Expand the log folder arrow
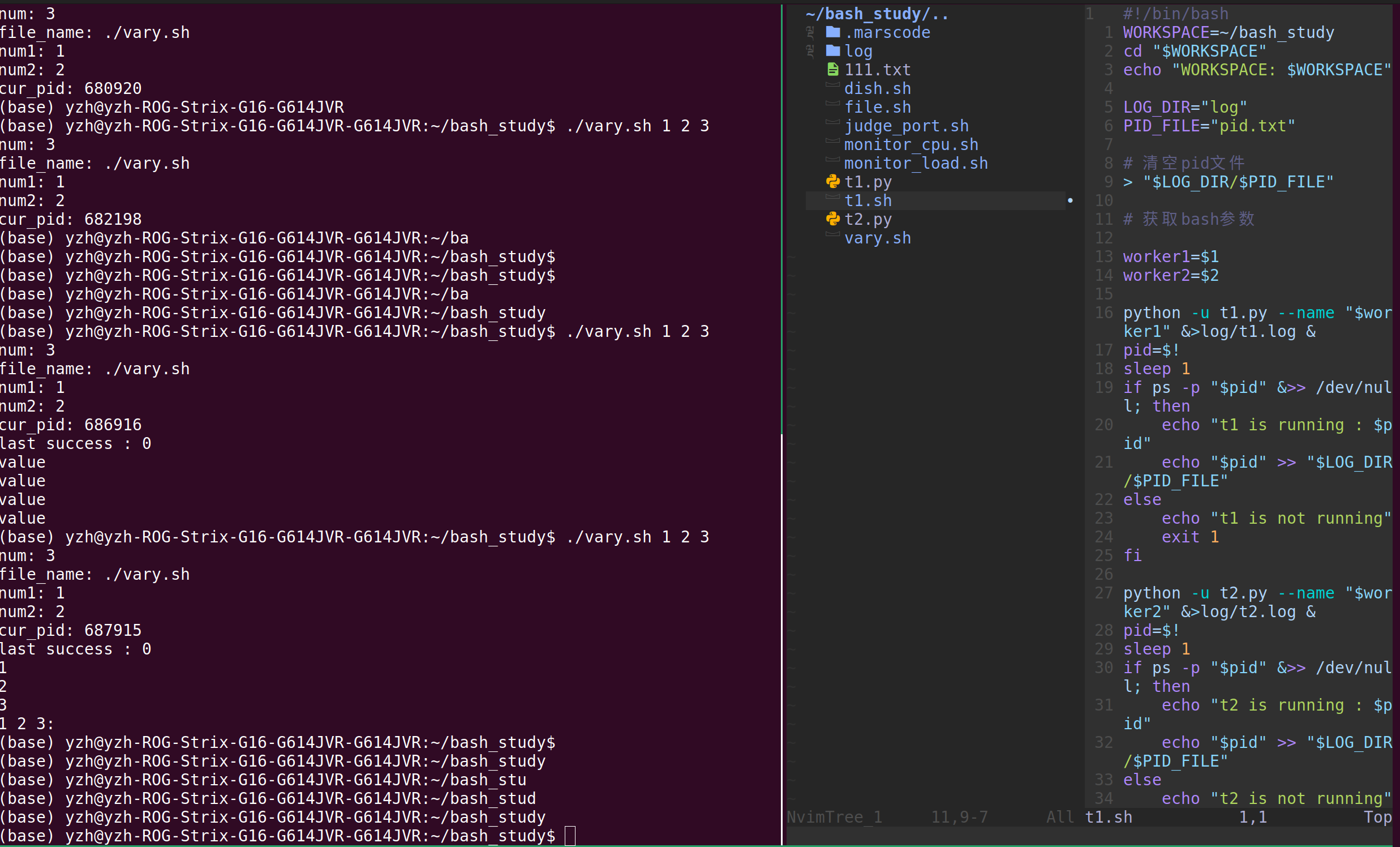The height and width of the screenshot is (847, 1400). coord(810,51)
